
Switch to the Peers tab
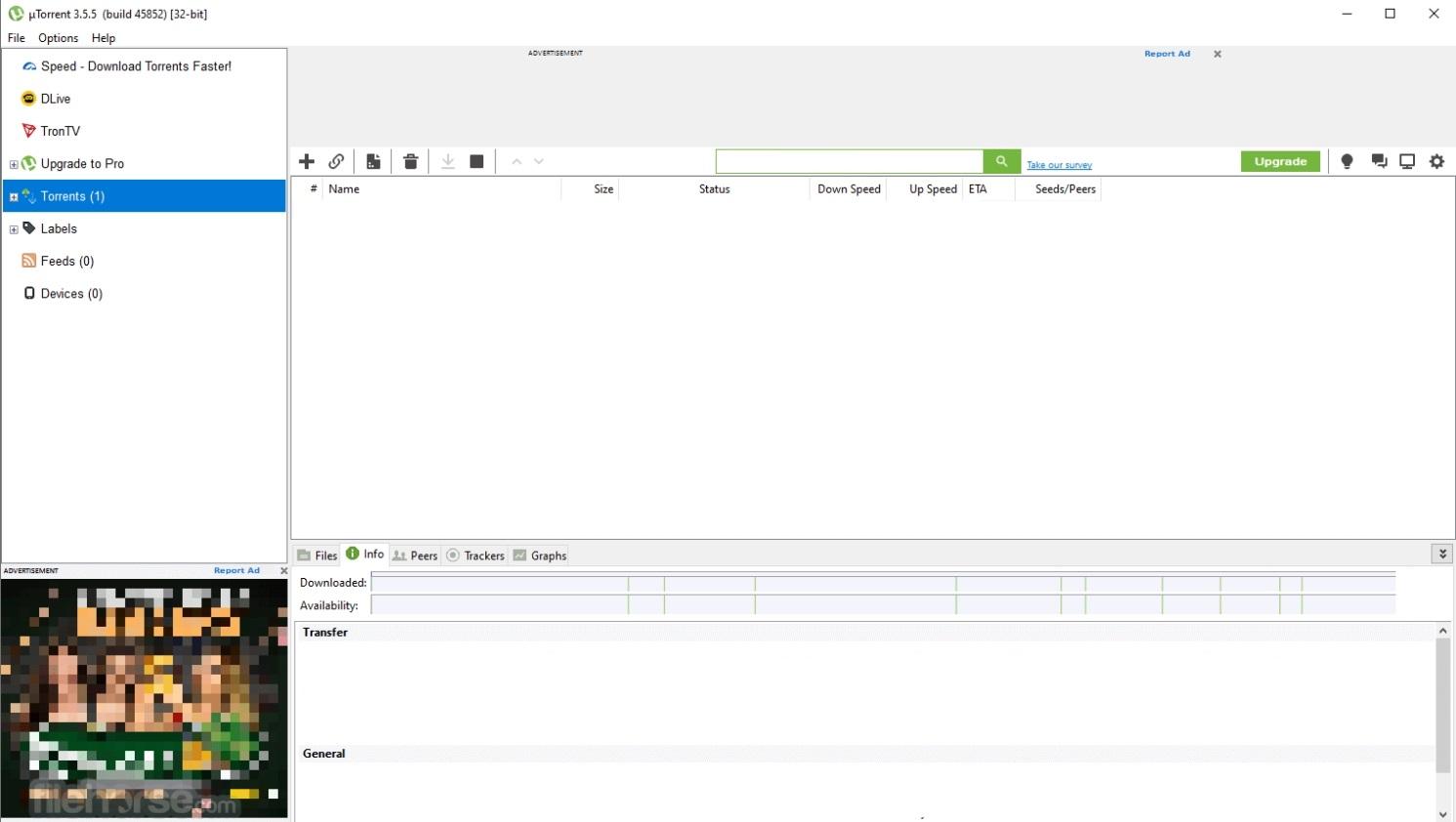(x=415, y=555)
